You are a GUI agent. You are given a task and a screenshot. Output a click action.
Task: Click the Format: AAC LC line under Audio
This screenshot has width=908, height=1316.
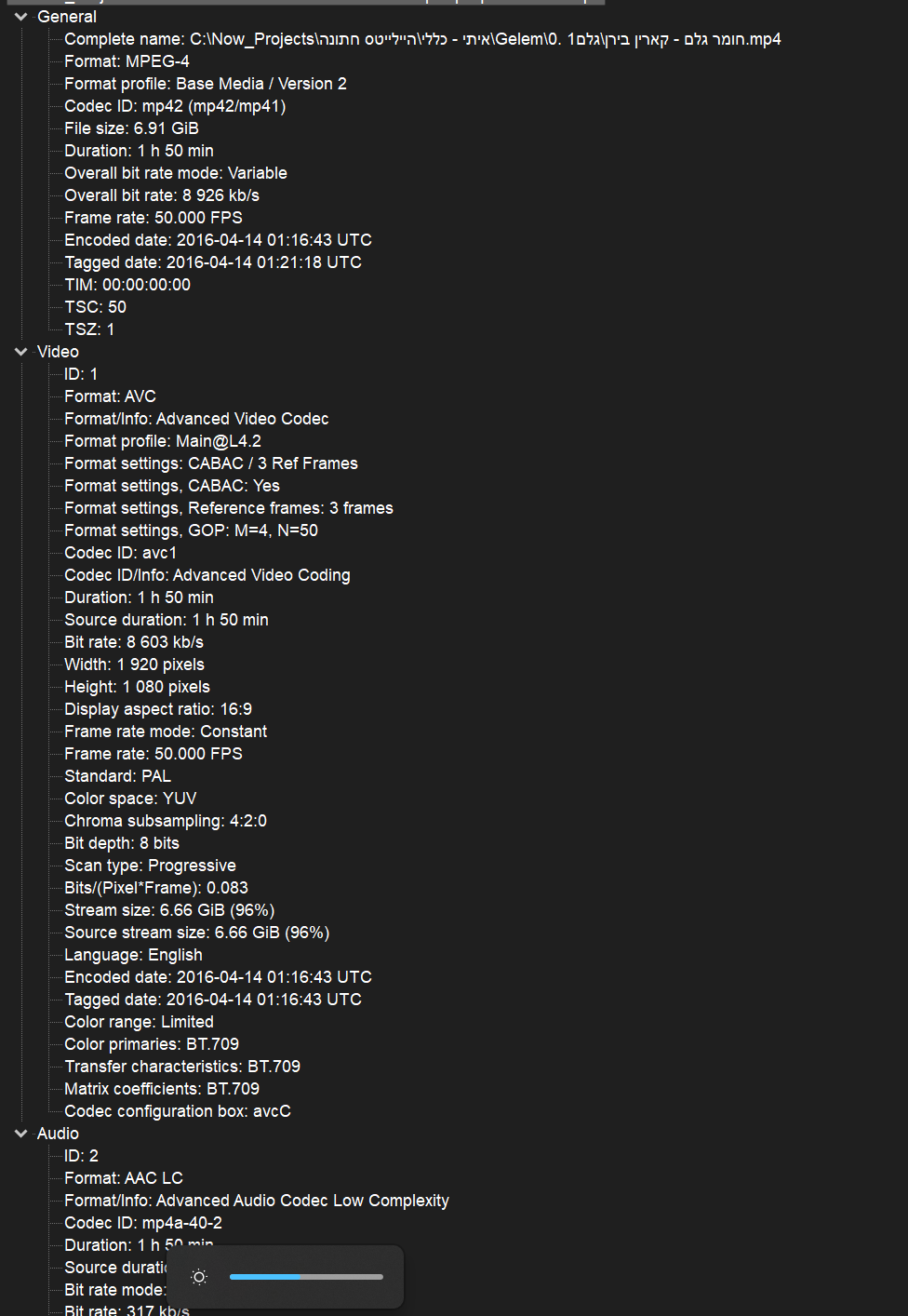point(123,1177)
